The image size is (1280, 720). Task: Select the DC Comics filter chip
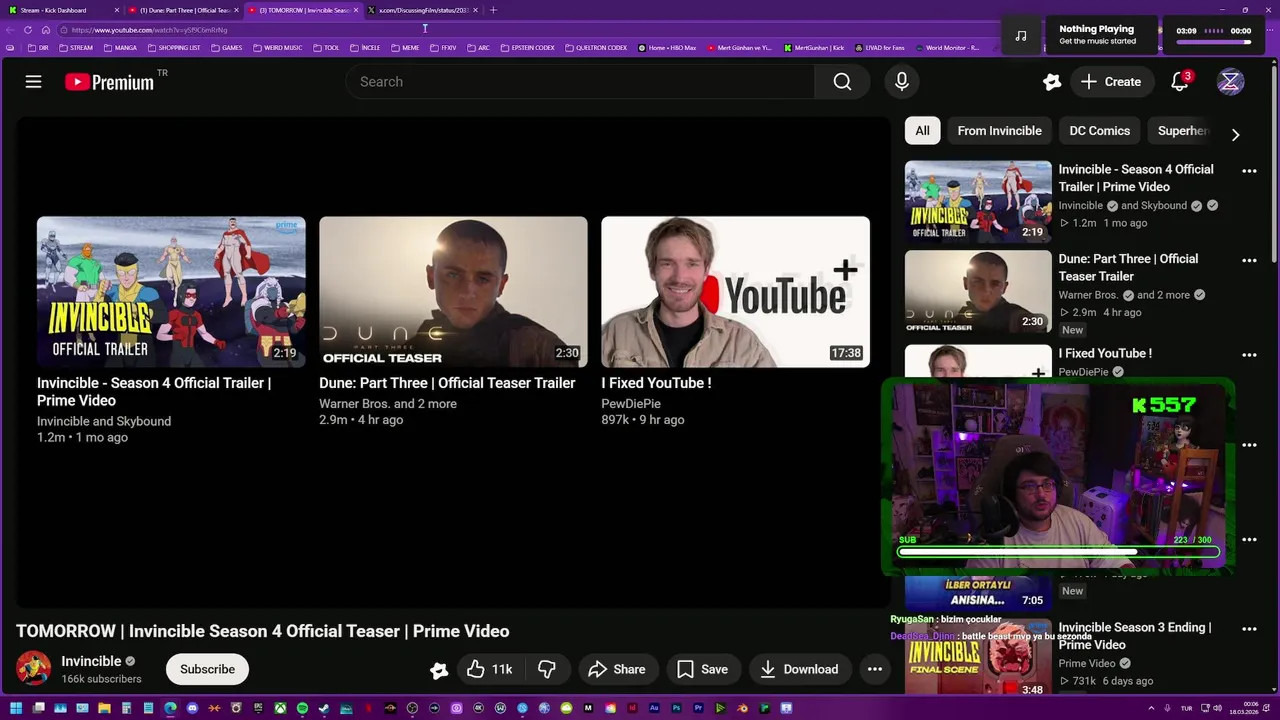tap(1099, 131)
